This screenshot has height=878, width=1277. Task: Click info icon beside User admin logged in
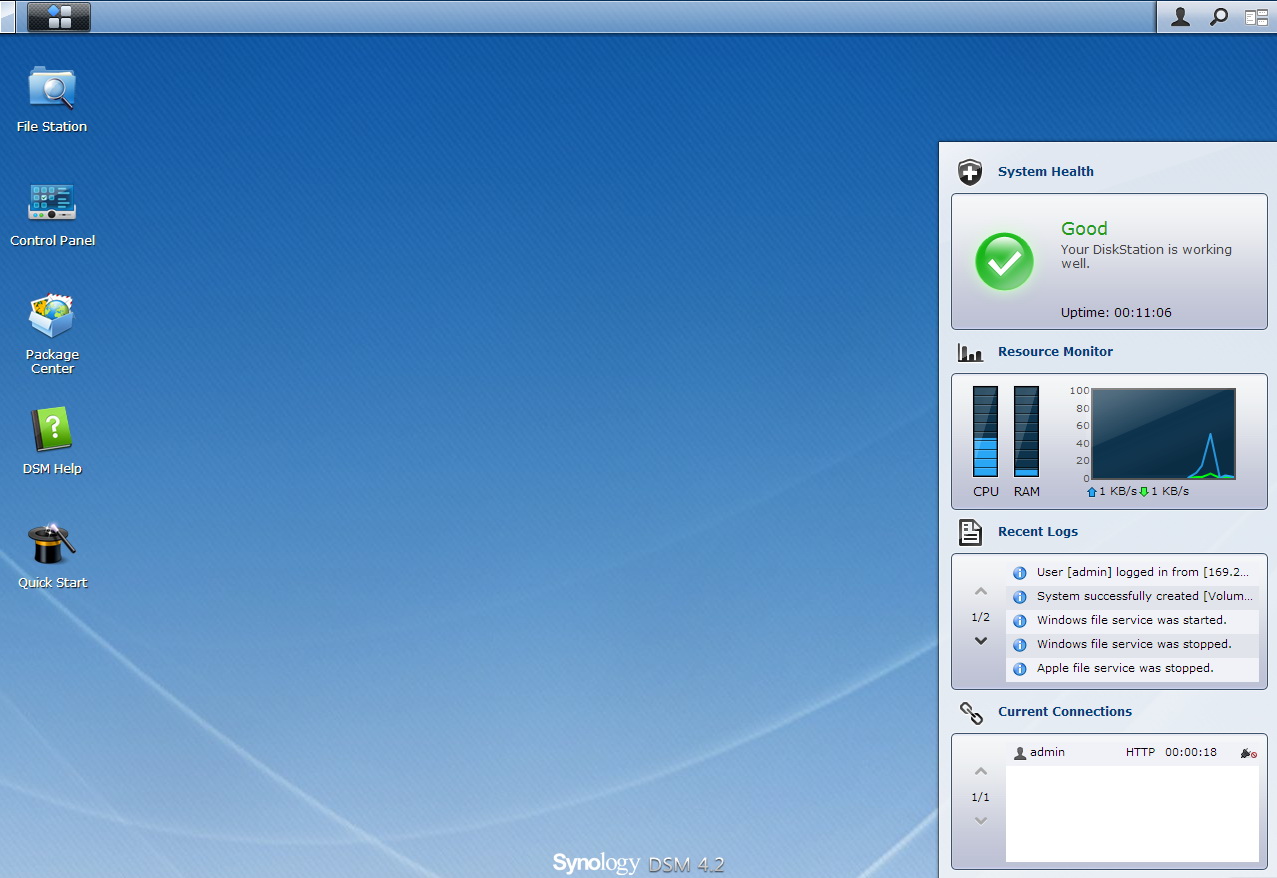1020,573
